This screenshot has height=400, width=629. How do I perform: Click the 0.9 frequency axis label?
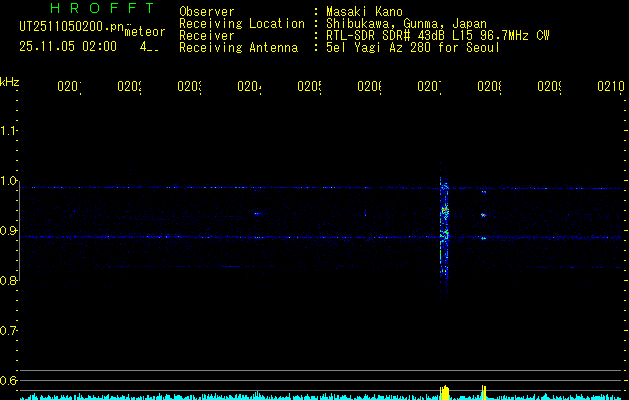point(8,231)
